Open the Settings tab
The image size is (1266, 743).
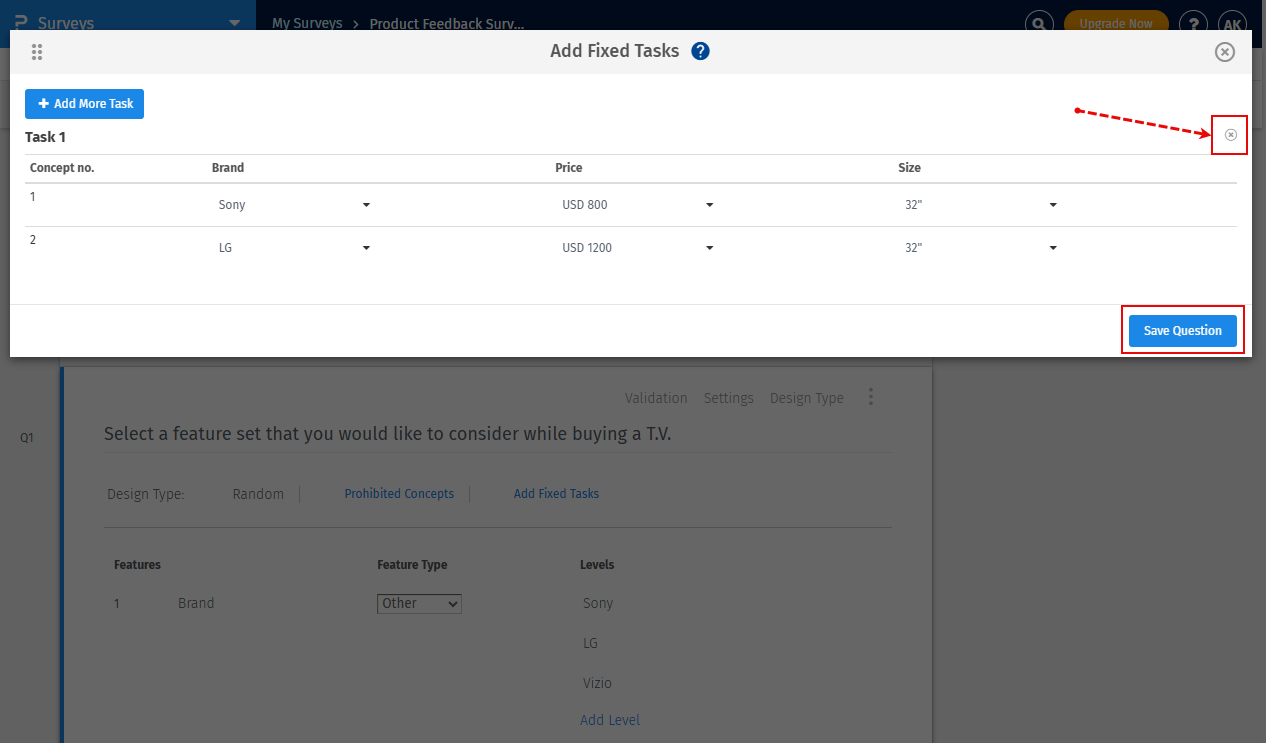coord(728,397)
